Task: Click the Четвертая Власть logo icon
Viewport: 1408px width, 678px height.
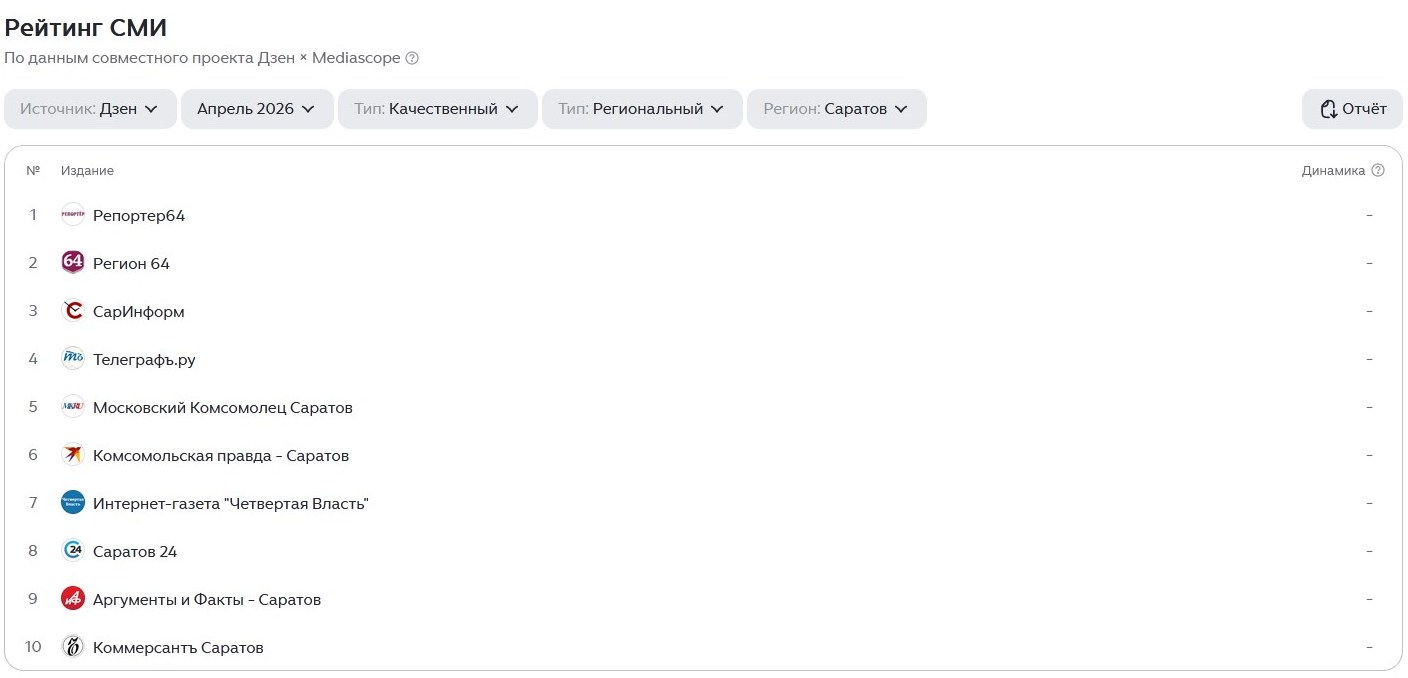Action: 73,503
